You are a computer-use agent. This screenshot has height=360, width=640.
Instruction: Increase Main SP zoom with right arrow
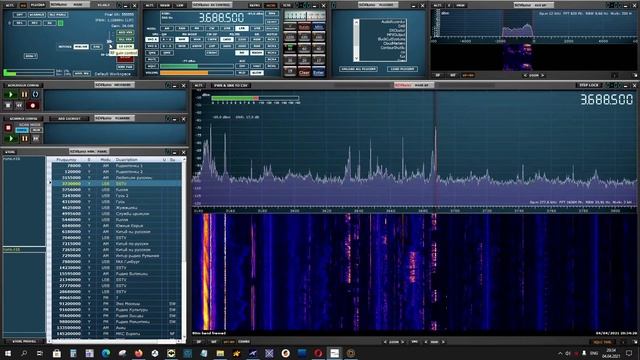[x=403, y=342]
